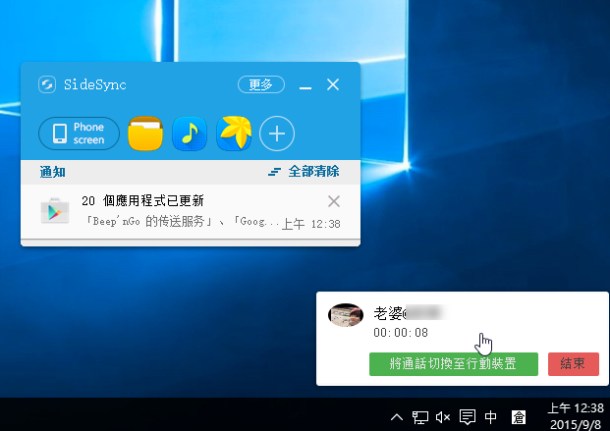Click the caller's avatar photo
610x431 pixels.
click(x=345, y=315)
